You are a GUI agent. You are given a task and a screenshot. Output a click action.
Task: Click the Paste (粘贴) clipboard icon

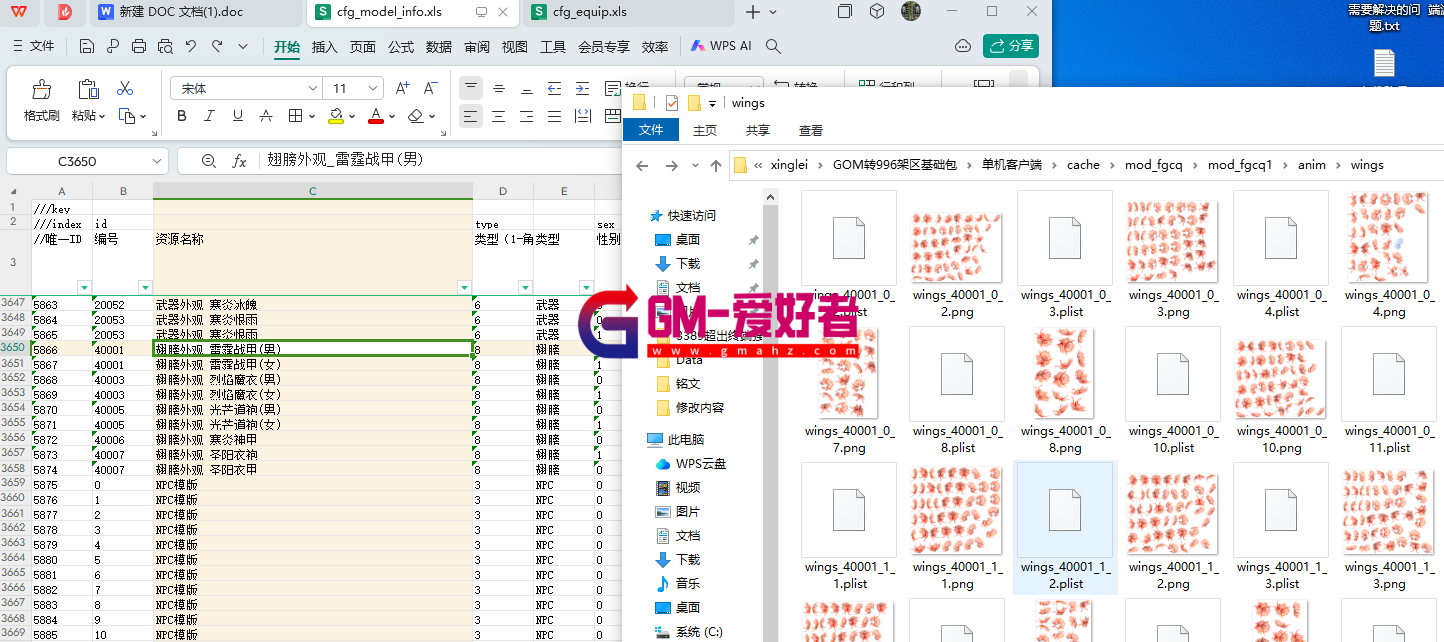[x=88, y=90]
